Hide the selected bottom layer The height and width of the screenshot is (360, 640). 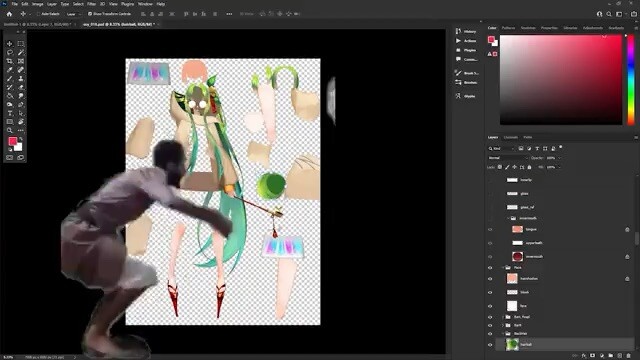tap(490, 345)
